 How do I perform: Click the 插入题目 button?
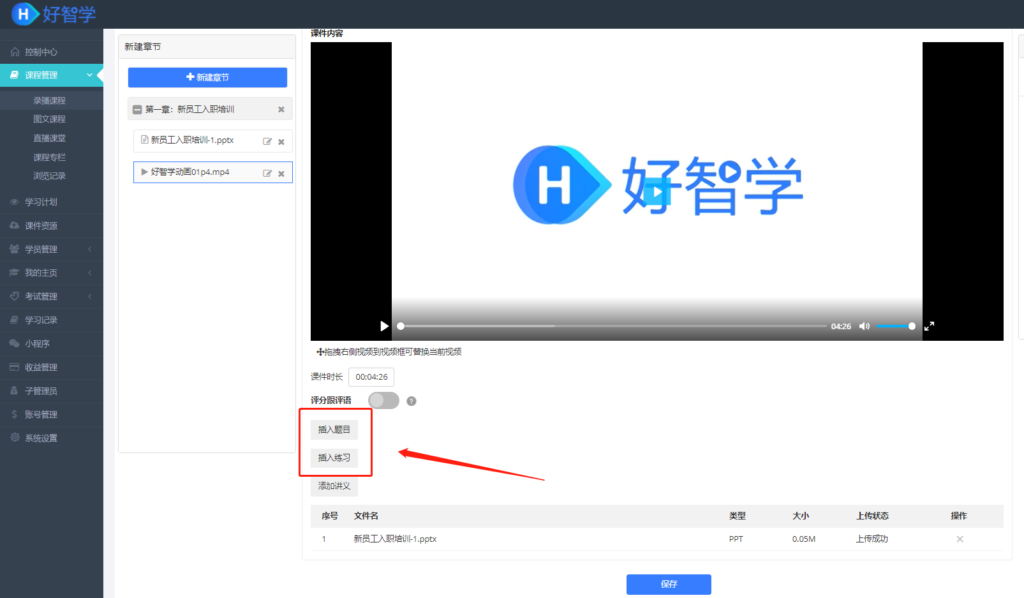coord(334,429)
